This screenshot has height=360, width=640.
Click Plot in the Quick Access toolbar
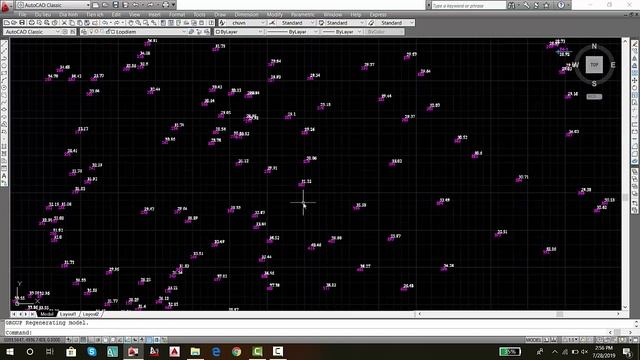click(166, 5)
